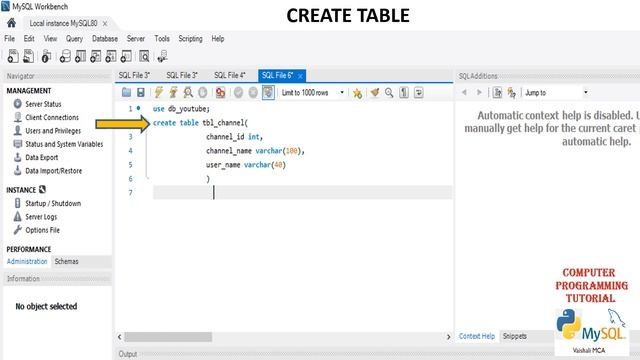This screenshot has width=640, height=360.
Task: Switch to the SQL File 4* tab
Action: (230, 76)
